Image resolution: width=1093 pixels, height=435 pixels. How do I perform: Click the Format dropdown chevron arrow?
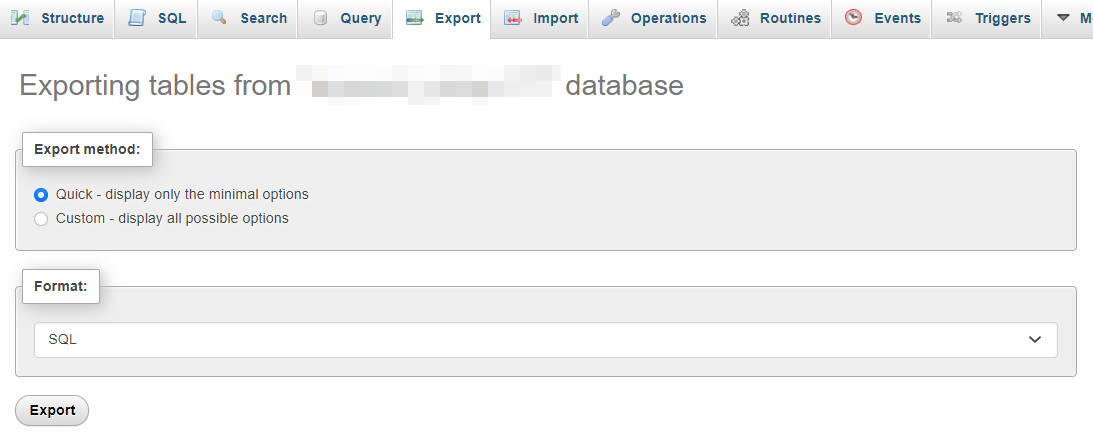click(x=1035, y=339)
